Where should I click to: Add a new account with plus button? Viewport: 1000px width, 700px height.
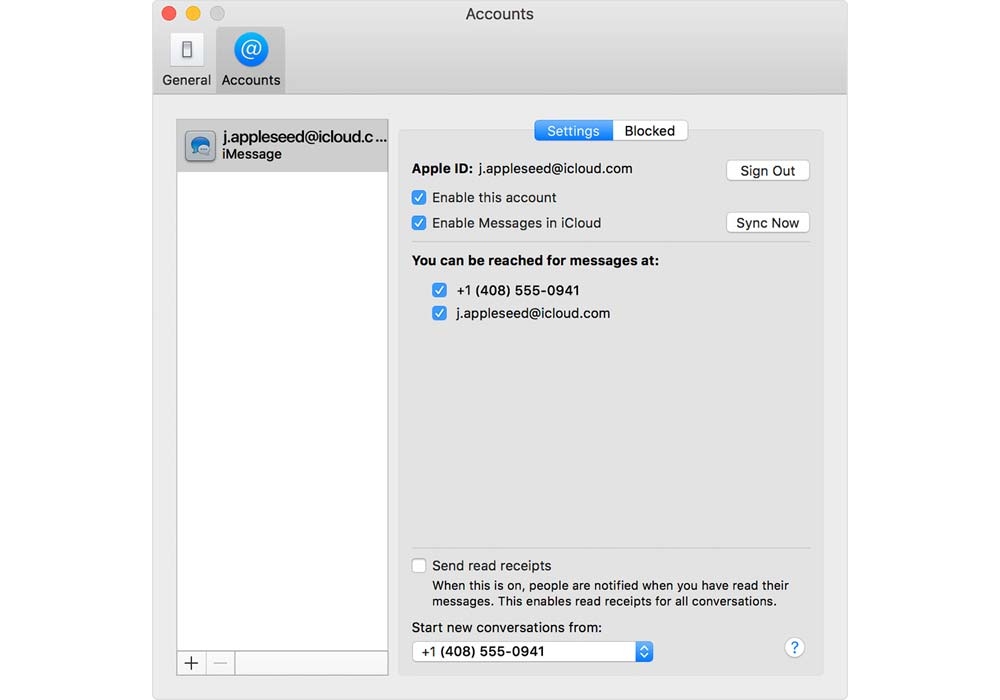[191, 663]
